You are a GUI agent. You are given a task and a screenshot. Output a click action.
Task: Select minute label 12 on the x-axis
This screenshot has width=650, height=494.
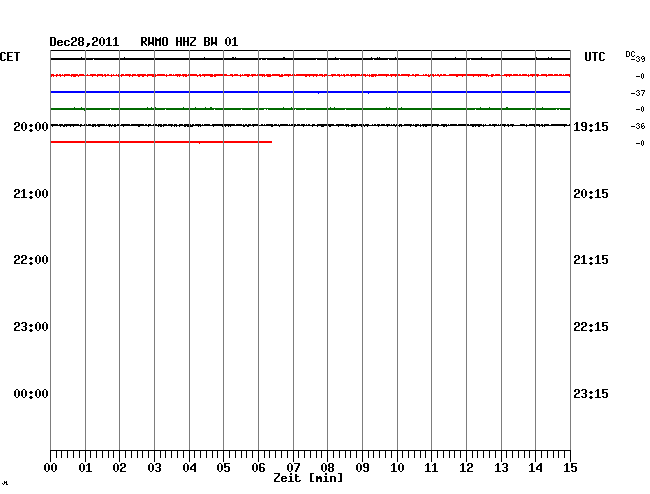(x=466, y=468)
